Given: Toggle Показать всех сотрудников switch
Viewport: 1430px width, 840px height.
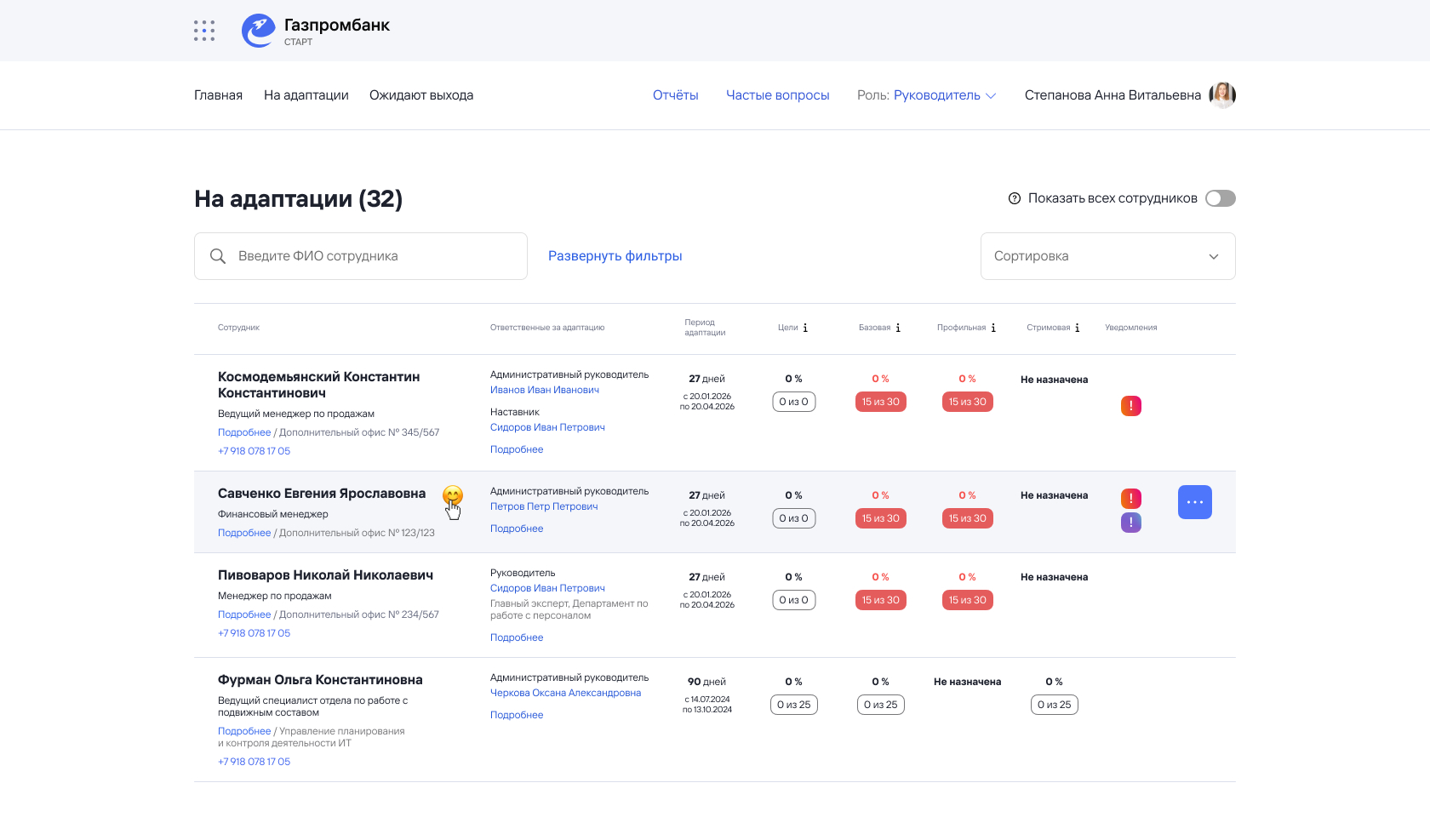Looking at the screenshot, I should pos(1220,198).
